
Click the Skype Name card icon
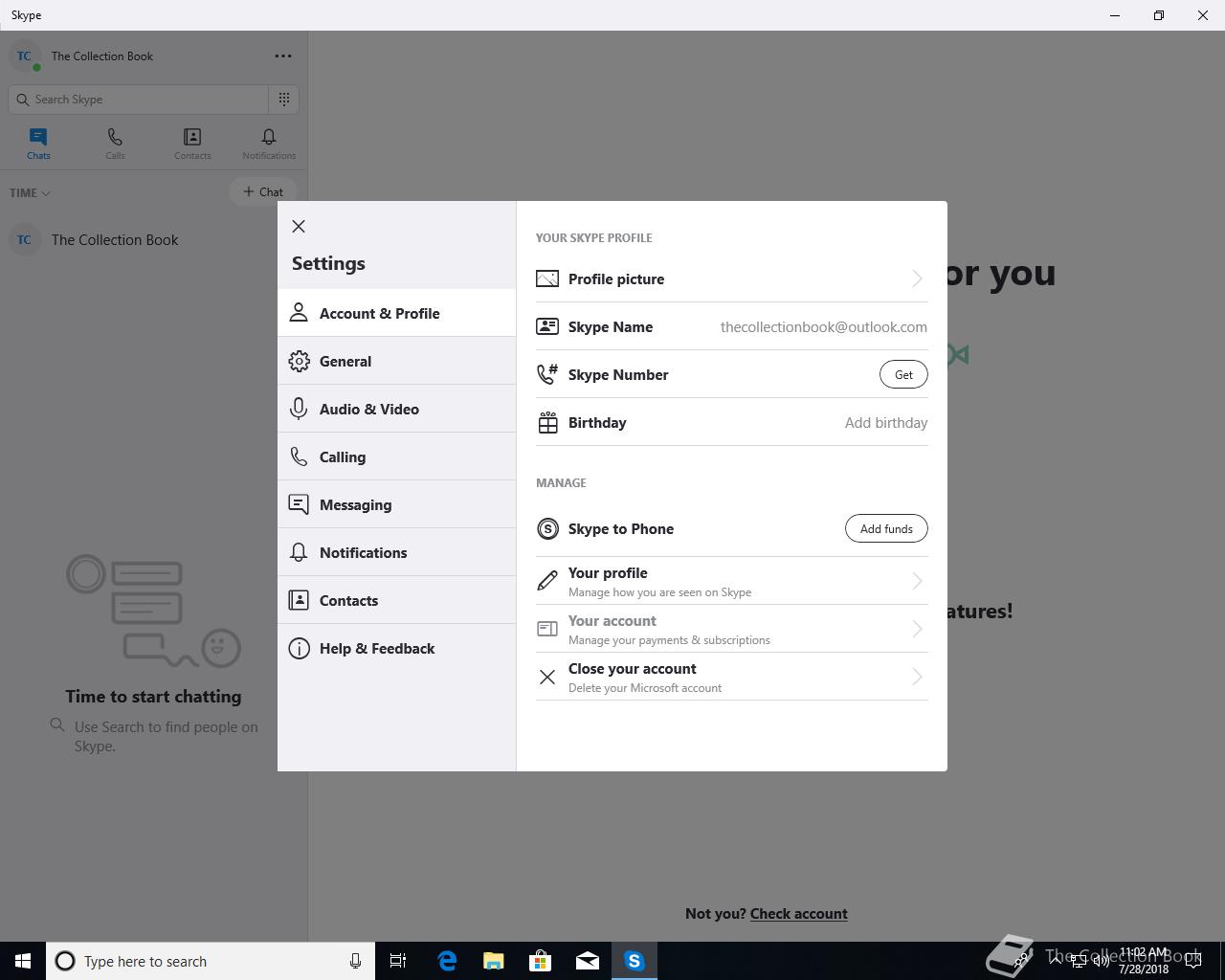(x=547, y=326)
